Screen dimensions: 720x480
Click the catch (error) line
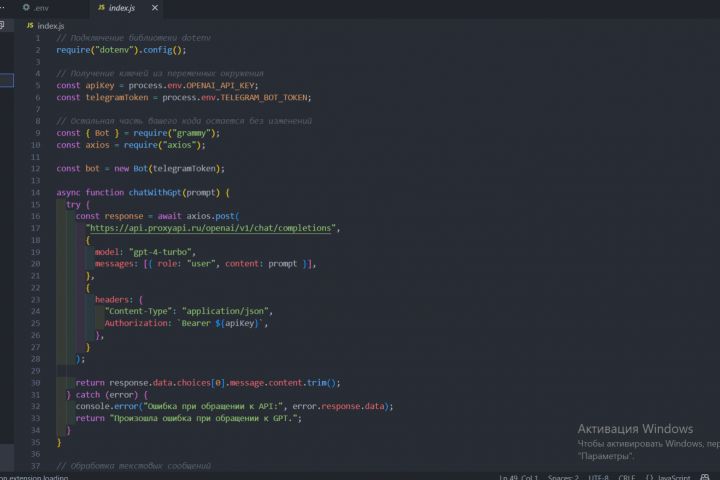point(107,395)
